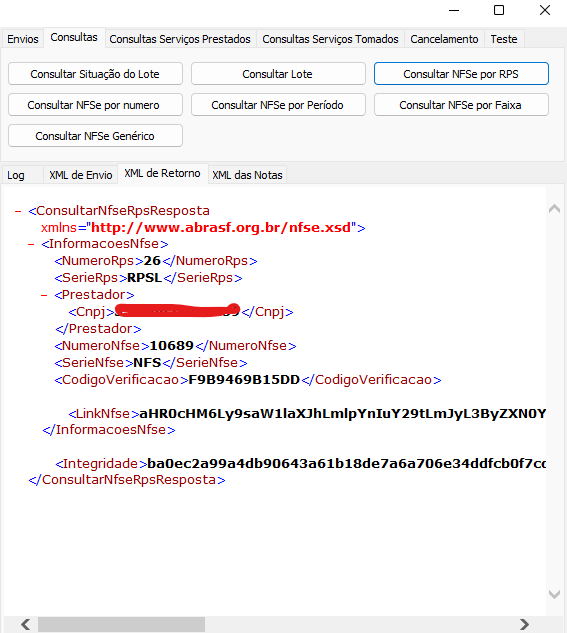Viewport: 567px width, 633px height.
Task: Click the CodigoVerificacao value F9B9469B15DD
Action: coord(244,379)
